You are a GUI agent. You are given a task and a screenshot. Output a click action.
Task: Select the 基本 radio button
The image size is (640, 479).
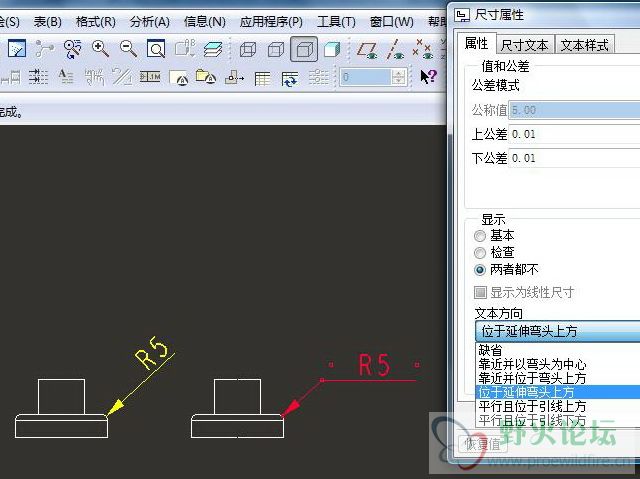pos(480,236)
